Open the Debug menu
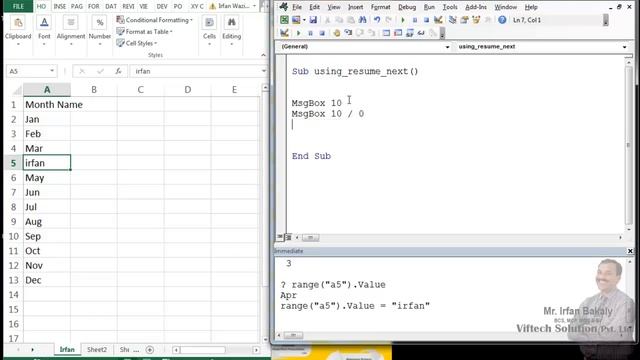 [x=407, y=7]
